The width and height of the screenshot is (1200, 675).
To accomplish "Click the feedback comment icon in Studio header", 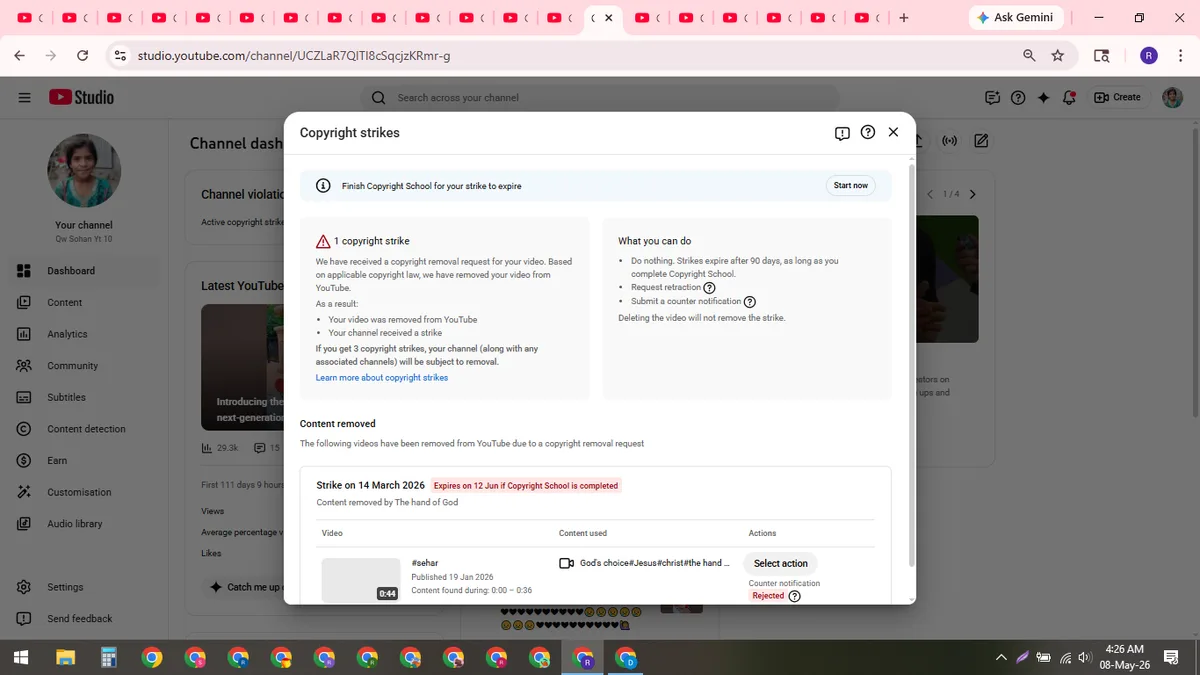I will click(x=992, y=97).
